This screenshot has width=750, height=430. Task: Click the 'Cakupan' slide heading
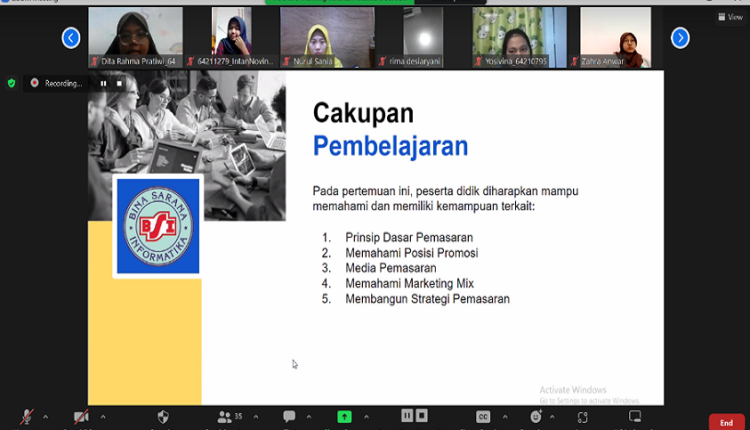364,113
